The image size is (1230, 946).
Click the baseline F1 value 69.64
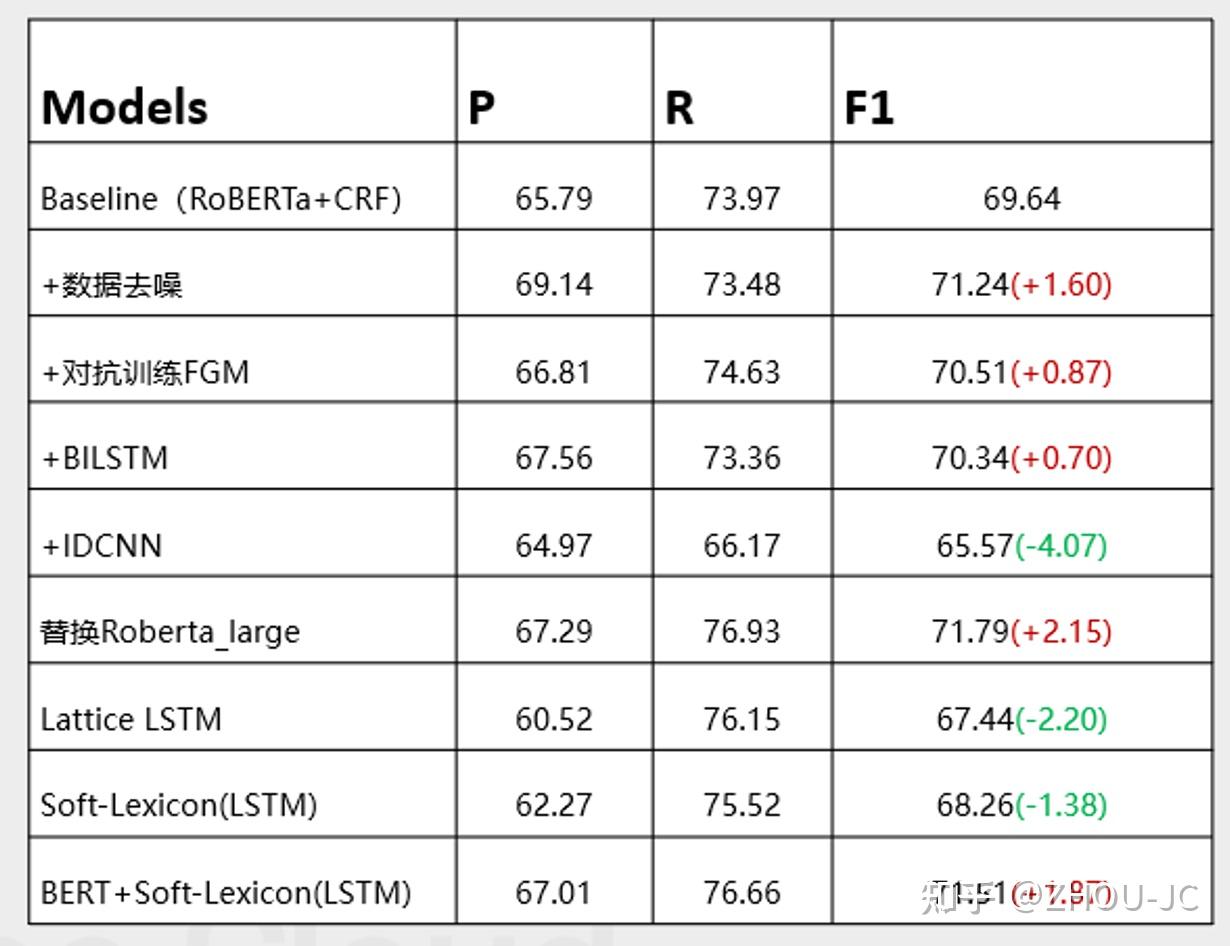[1021, 198]
